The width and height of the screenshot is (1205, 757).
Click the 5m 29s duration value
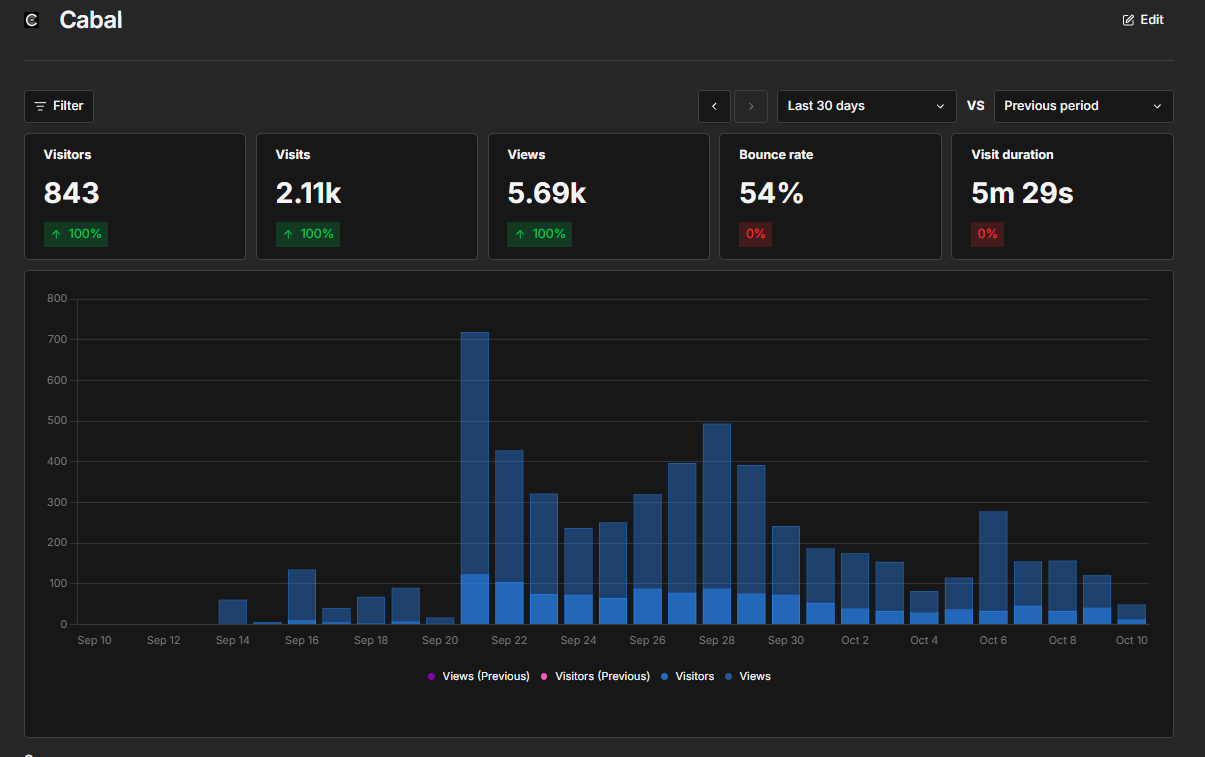click(1022, 193)
